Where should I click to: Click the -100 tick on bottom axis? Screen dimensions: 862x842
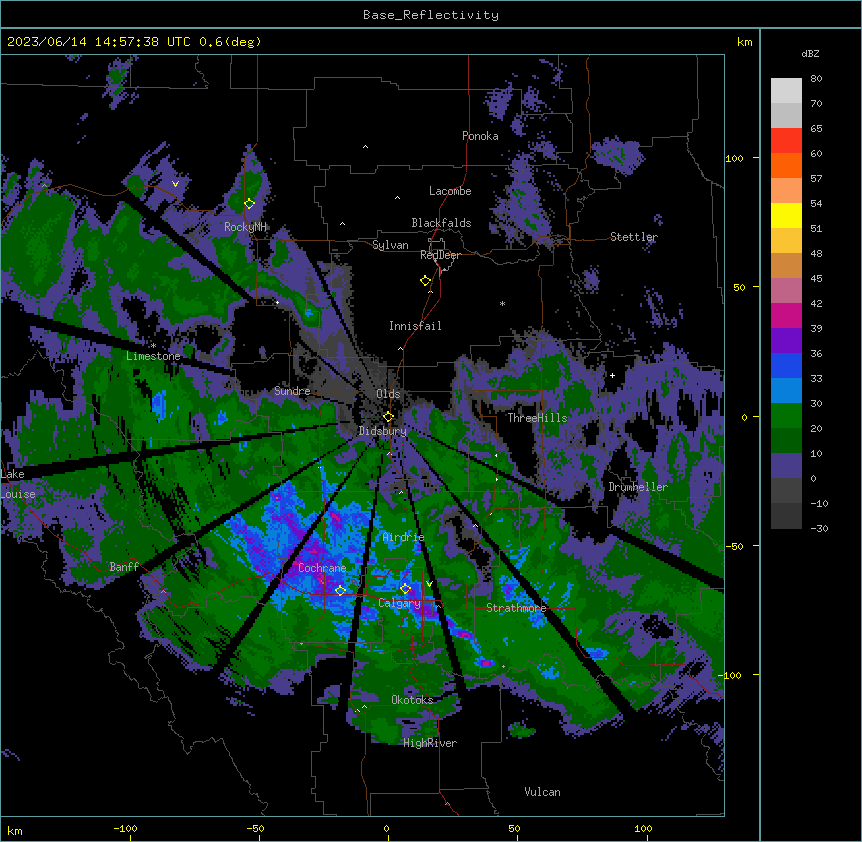tap(125, 829)
